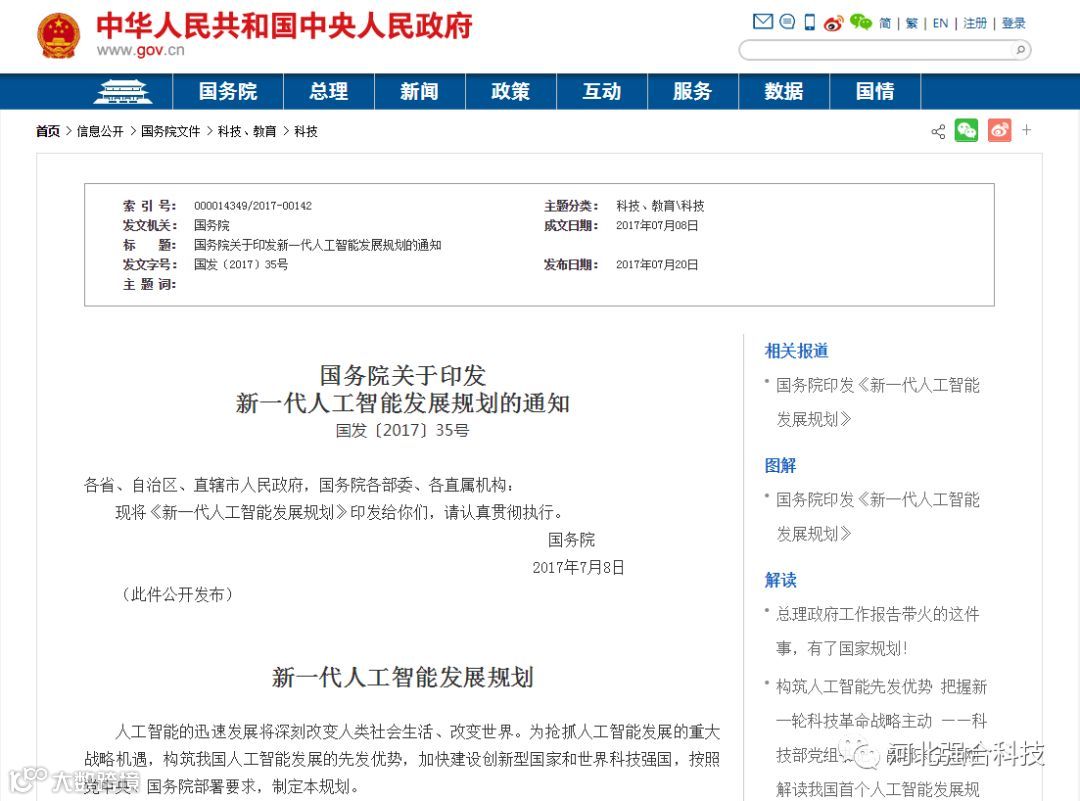
Task: Click the 登录 login link
Action: (1013, 23)
